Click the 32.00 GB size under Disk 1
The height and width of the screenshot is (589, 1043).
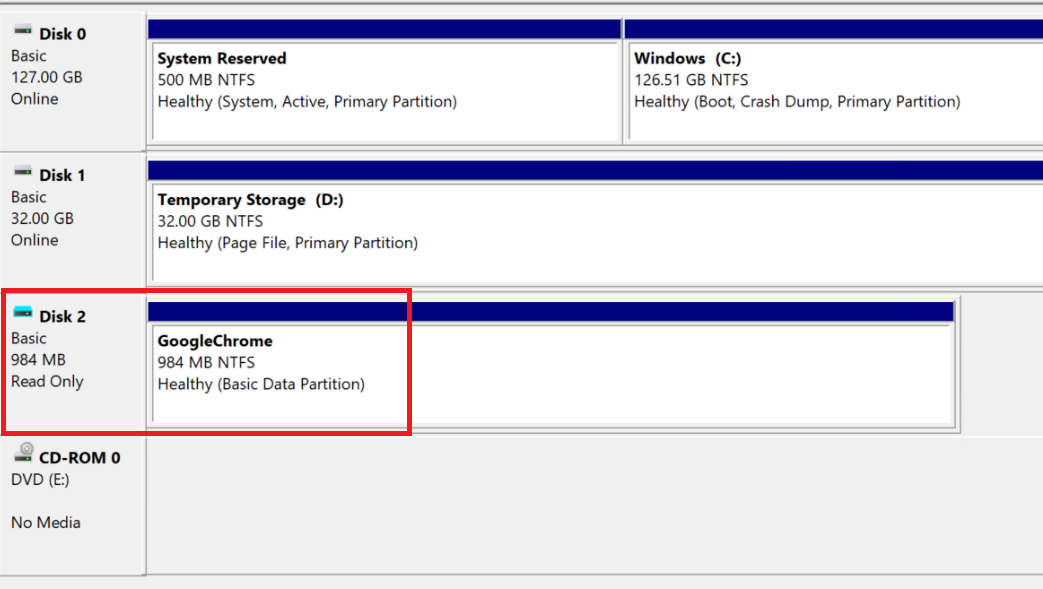click(43, 218)
